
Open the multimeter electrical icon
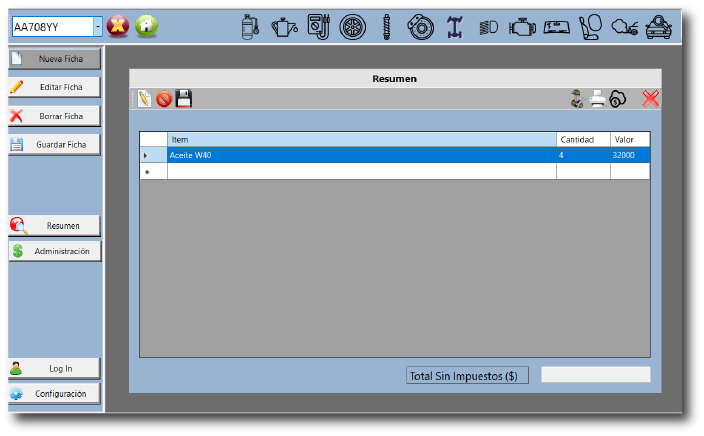click(x=318, y=27)
